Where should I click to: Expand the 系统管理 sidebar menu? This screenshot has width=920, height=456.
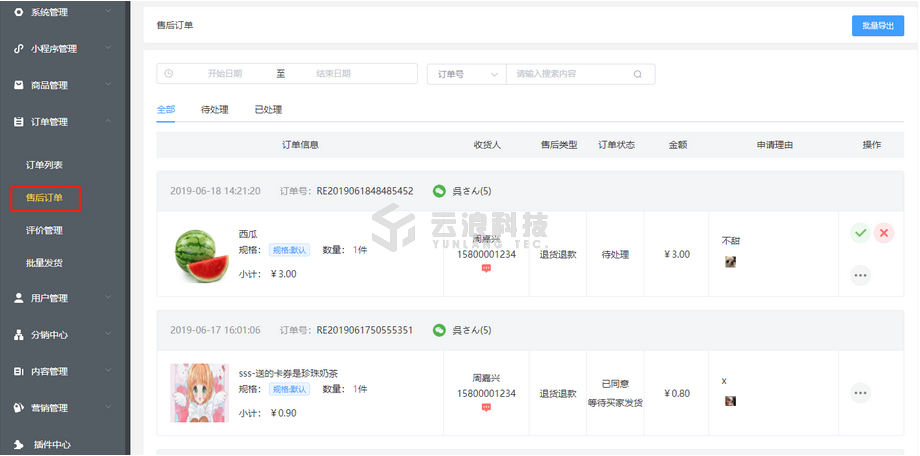(x=64, y=11)
